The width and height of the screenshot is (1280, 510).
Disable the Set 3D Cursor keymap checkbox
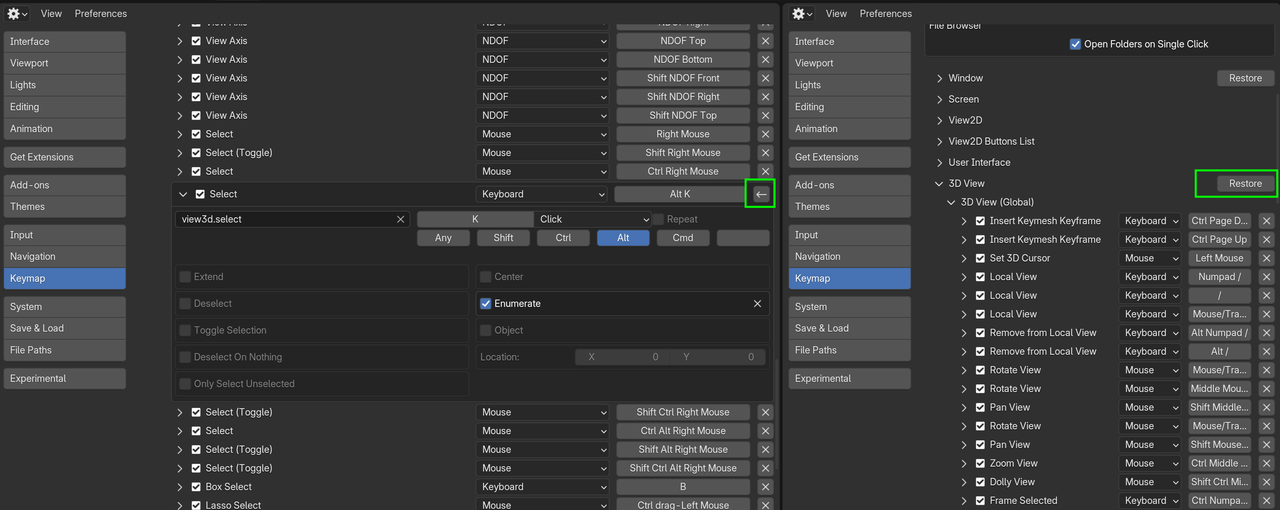coord(980,258)
